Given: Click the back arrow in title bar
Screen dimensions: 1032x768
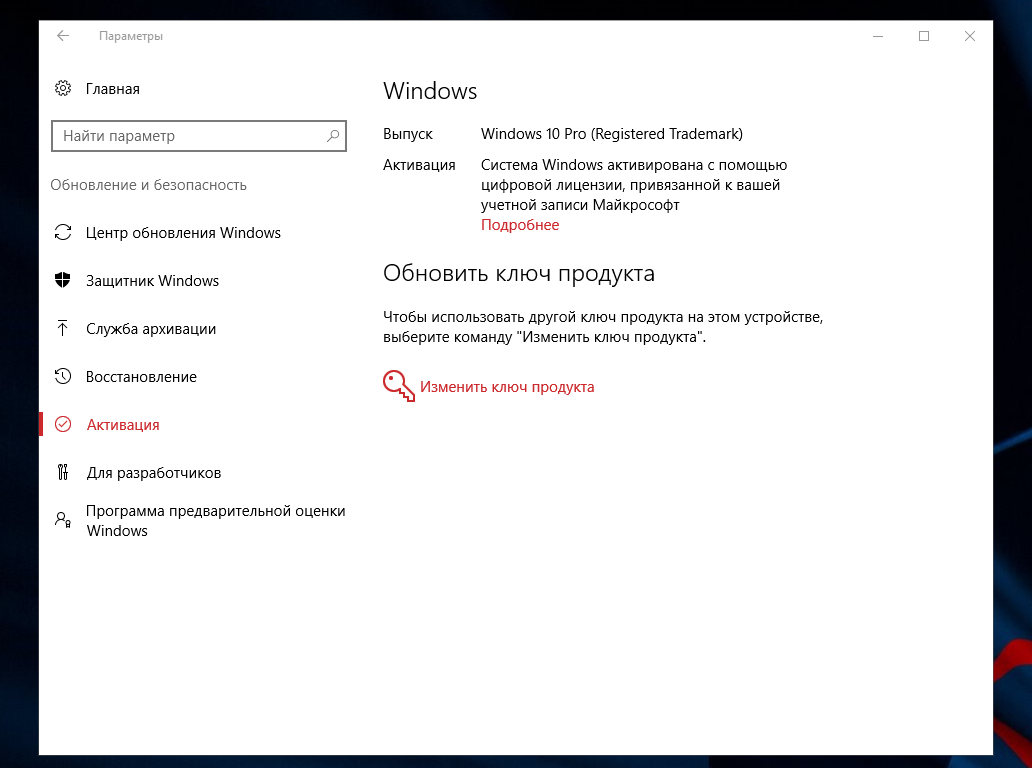Looking at the screenshot, I should [63, 36].
